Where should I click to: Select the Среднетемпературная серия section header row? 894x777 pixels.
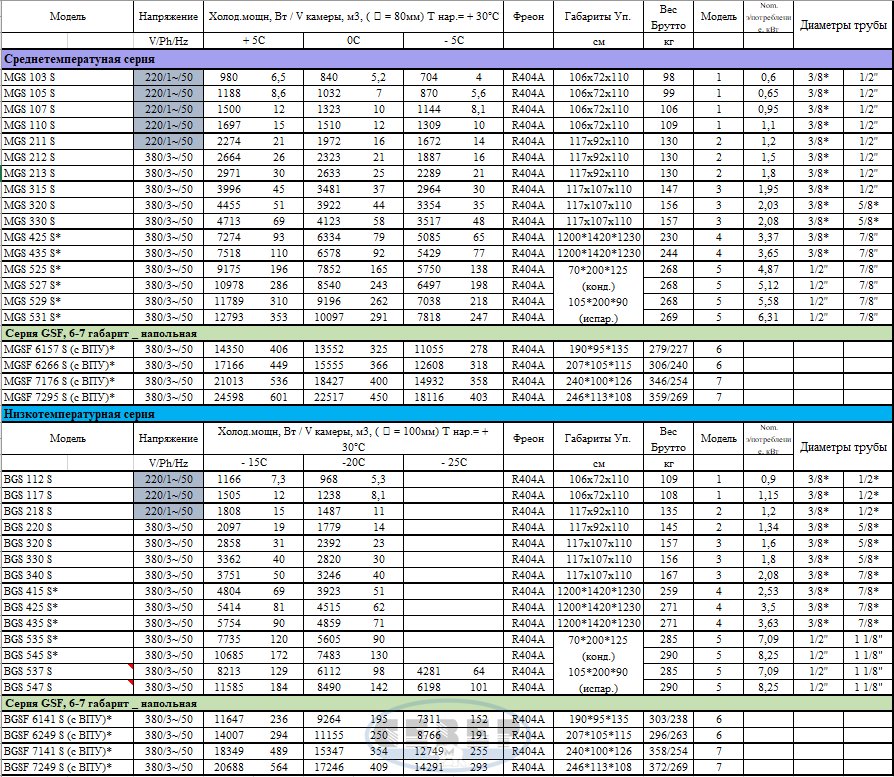447,59
